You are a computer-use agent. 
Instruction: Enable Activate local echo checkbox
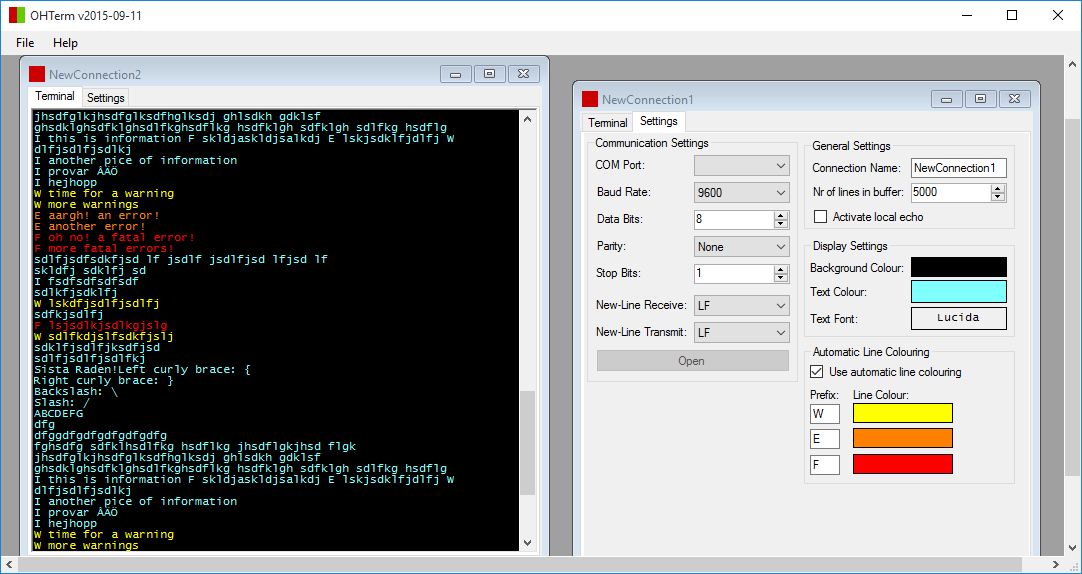(x=821, y=217)
